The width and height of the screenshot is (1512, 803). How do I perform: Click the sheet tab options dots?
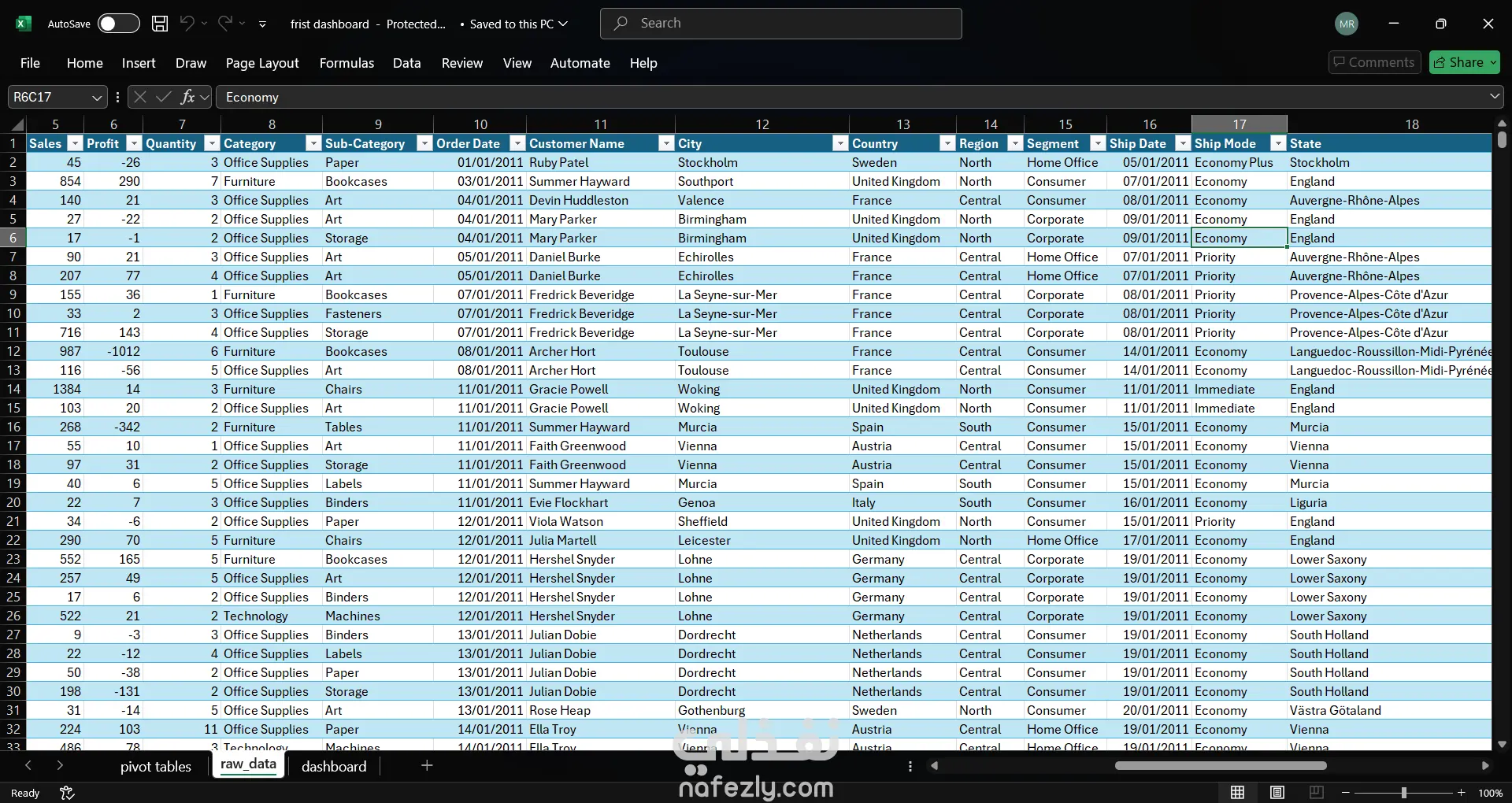click(x=910, y=766)
